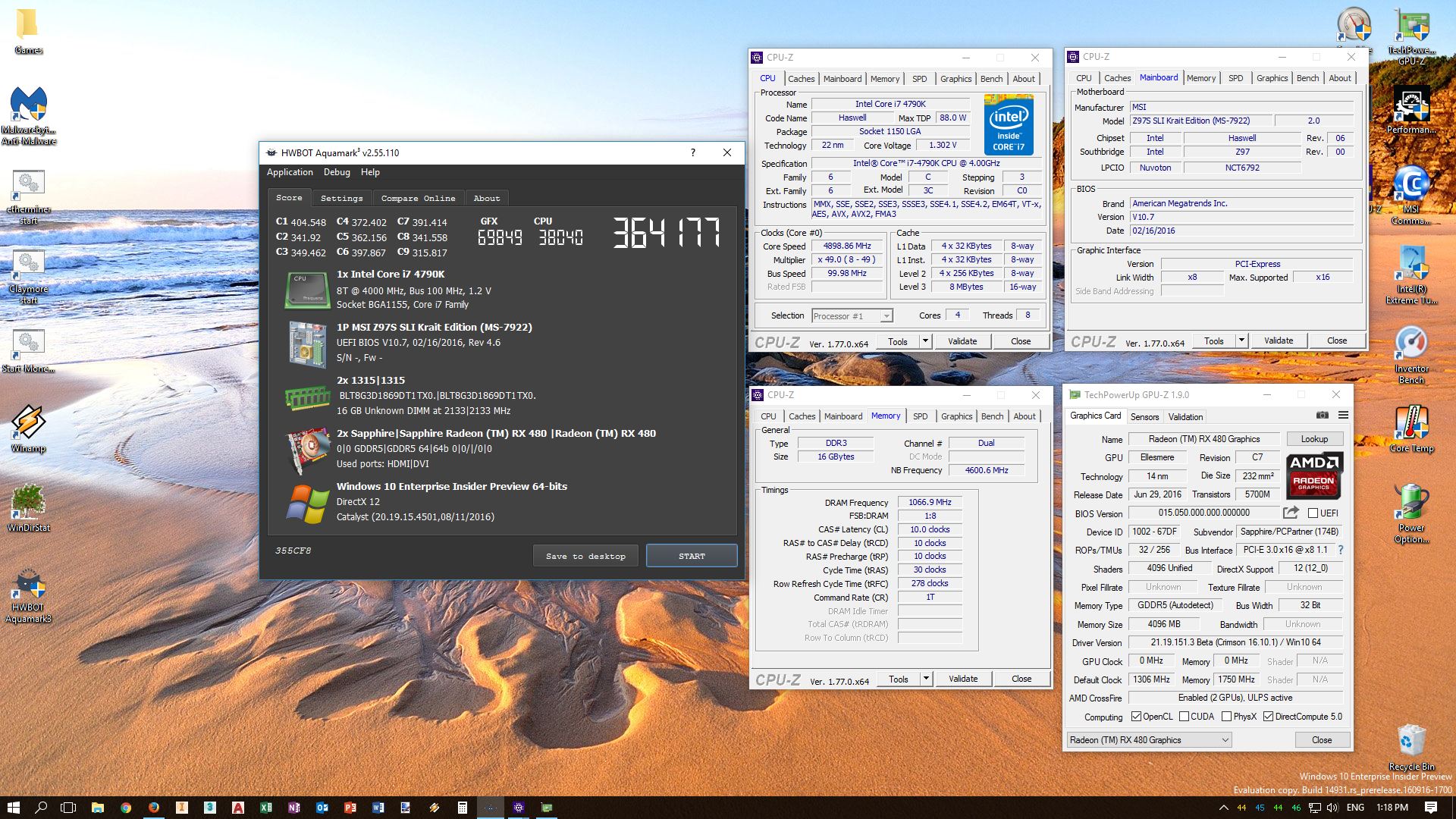Screen dimensions: 1456x819
Task: Click the Intel Core i7 logo in CPU-Z
Action: pos(1009,124)
